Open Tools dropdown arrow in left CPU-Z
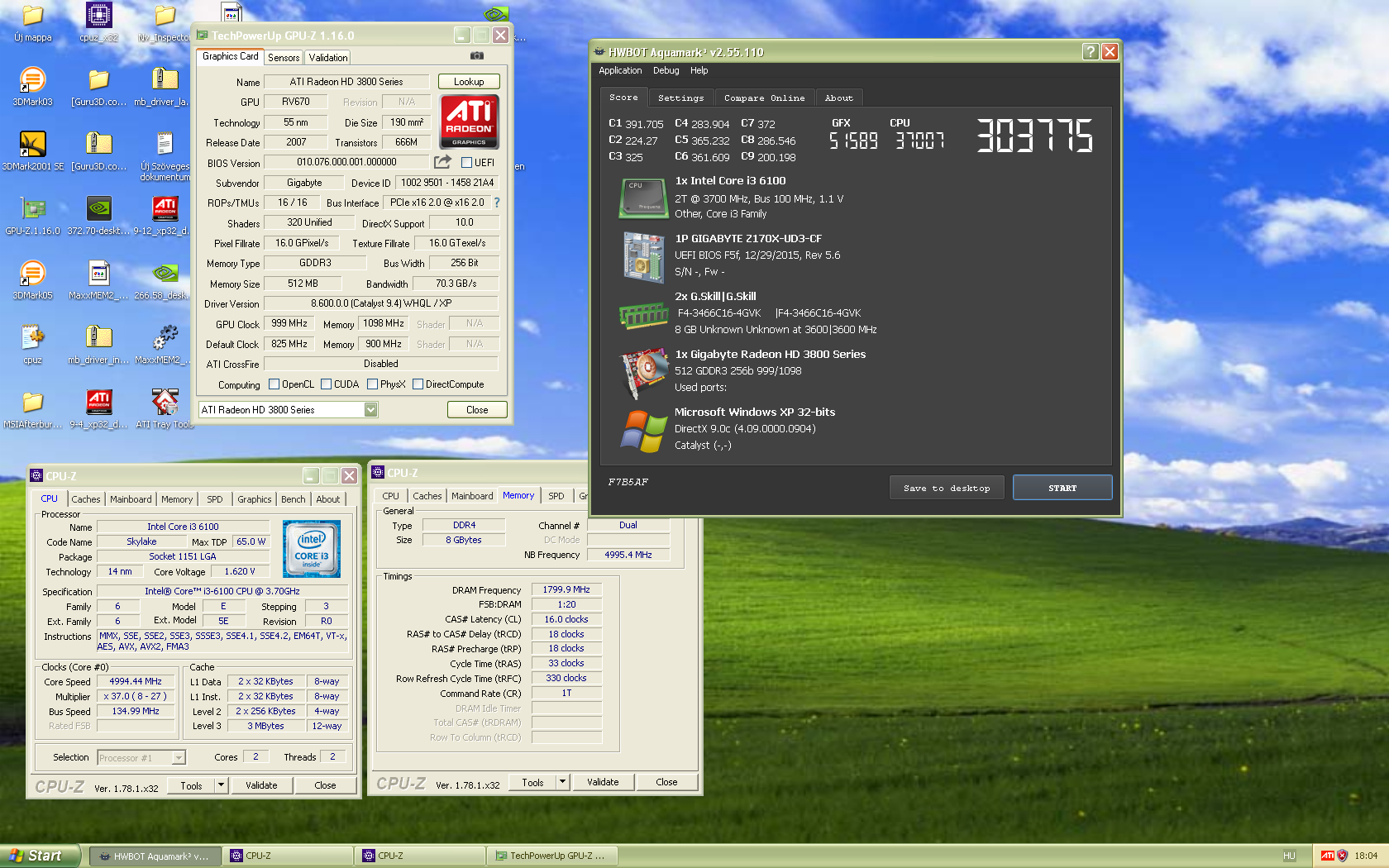This screenshot has width=1389, height=868. tap(221, 785)
